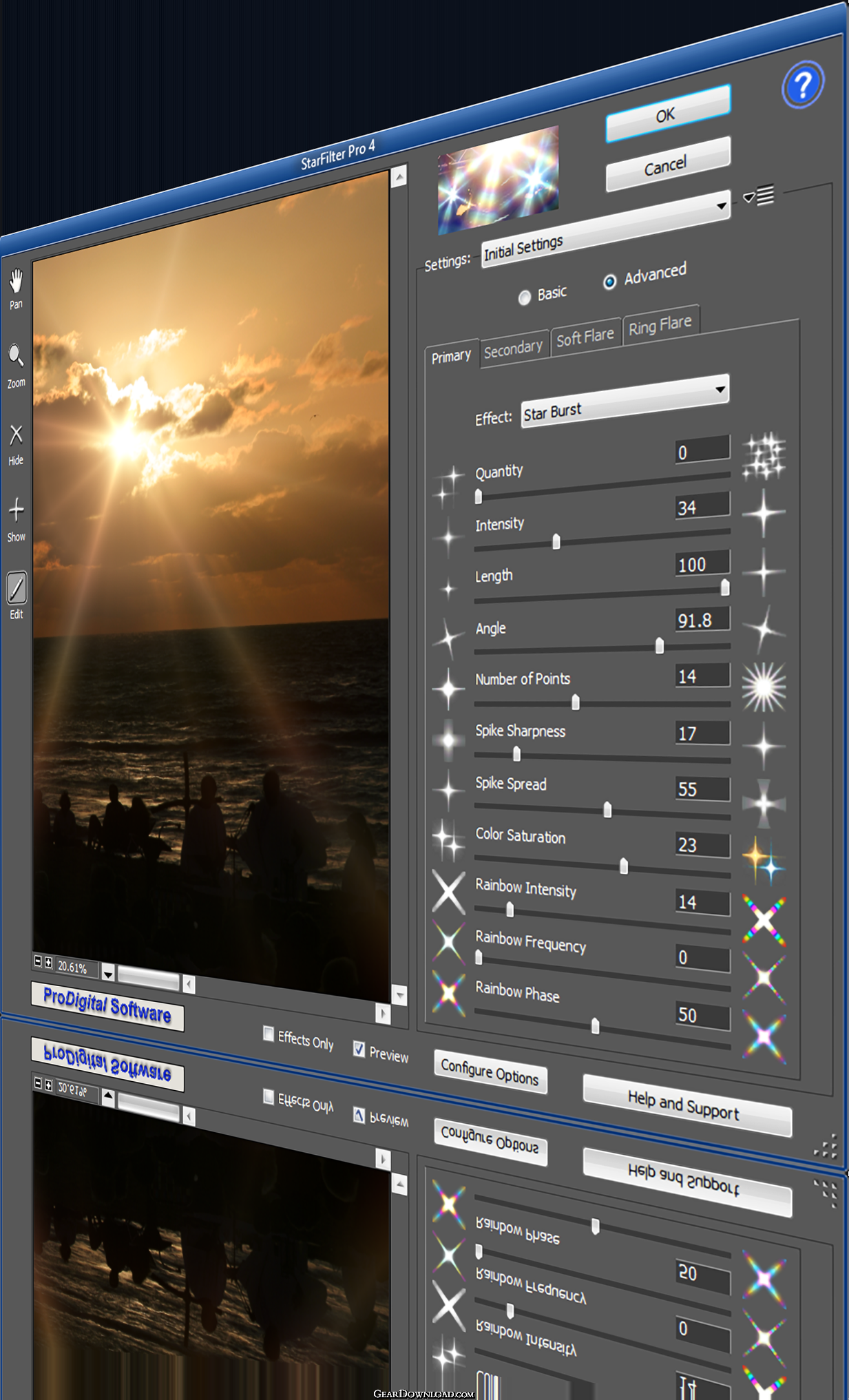Image resolution: width=849 pixels, height=1400 pixels.
Task: Click the rainbow X icon right of Rainbow Intensity
Action: click(764, 921)
